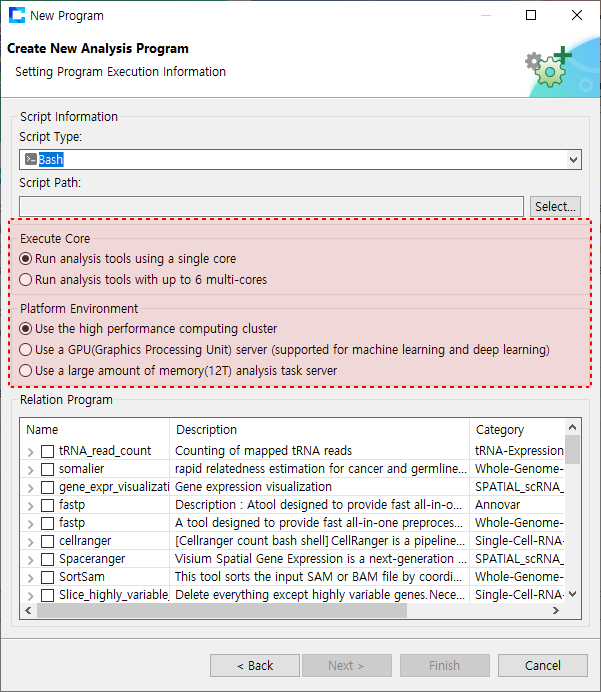Click the 'Annovar' category cell
The width and height of the screenshot is (601, 692).
(497, 505)
